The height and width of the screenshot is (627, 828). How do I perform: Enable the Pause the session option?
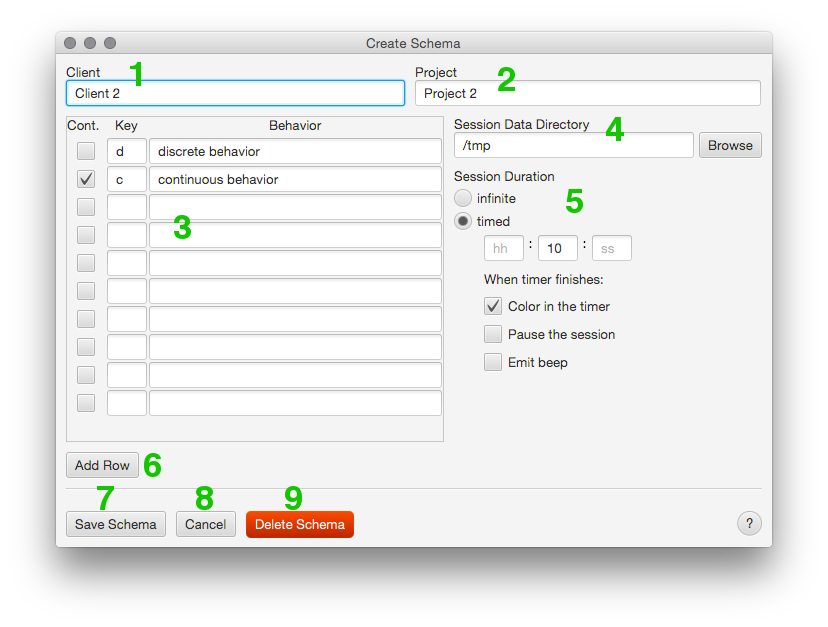(493, 334)
